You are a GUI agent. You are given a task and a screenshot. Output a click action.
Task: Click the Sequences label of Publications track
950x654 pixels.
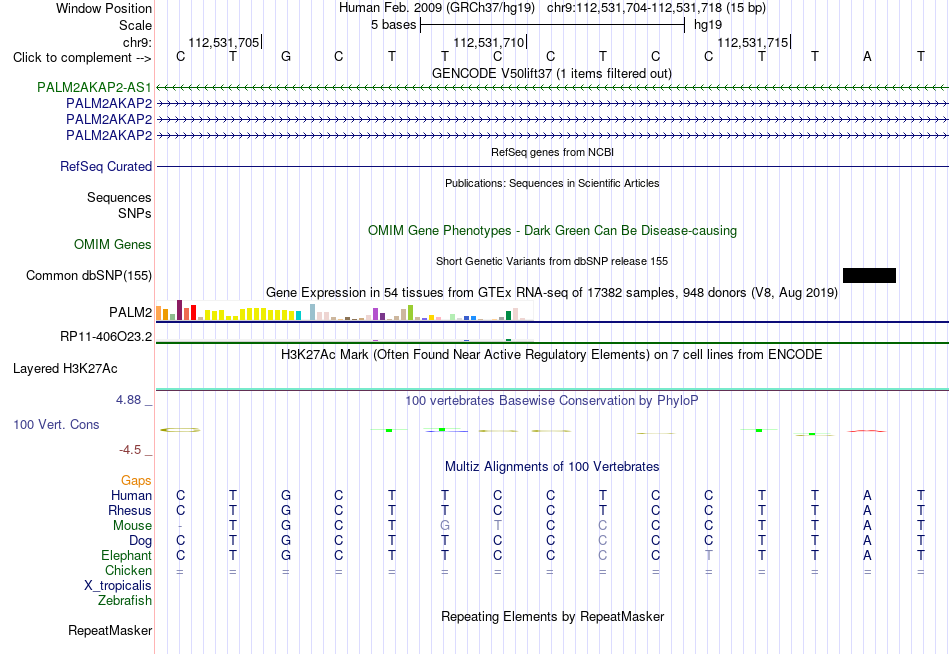(x=119, y=198)
